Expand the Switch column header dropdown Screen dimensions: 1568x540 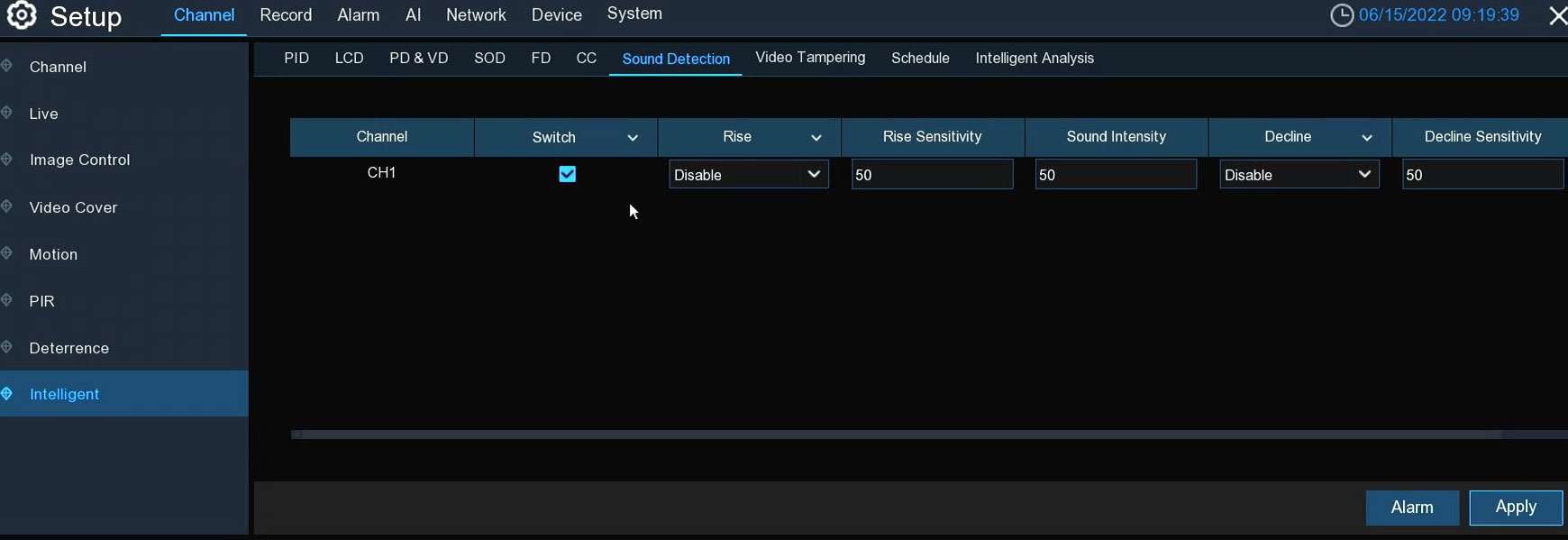point(633,138)
